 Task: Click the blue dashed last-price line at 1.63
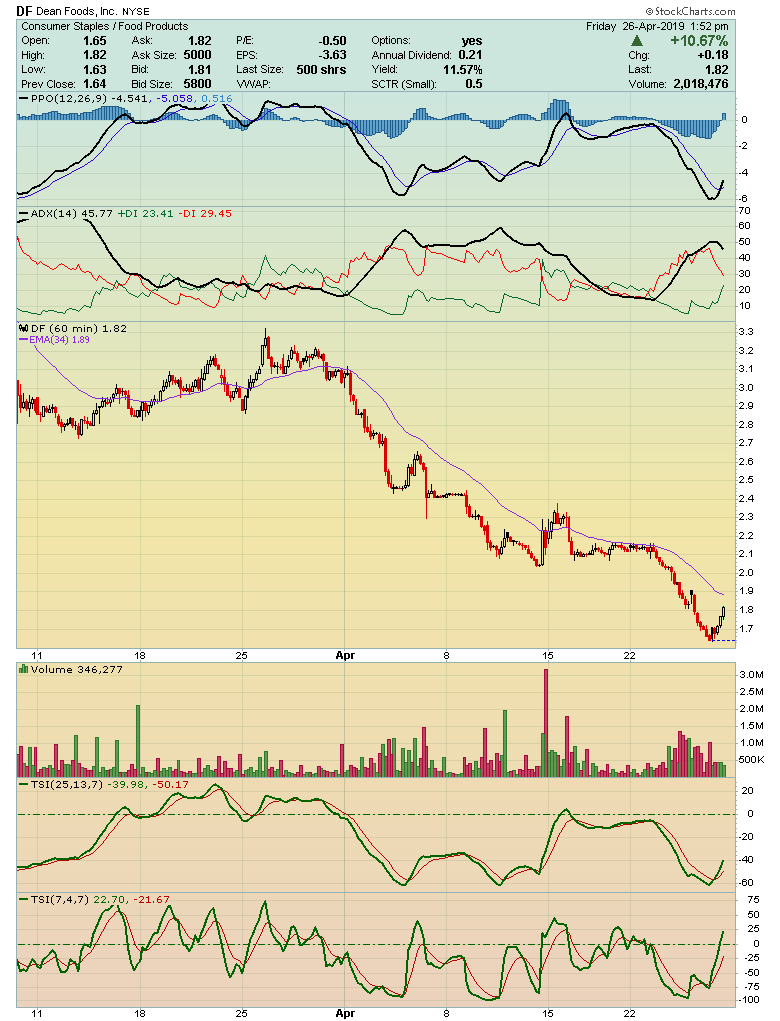(x=724, y=641)
